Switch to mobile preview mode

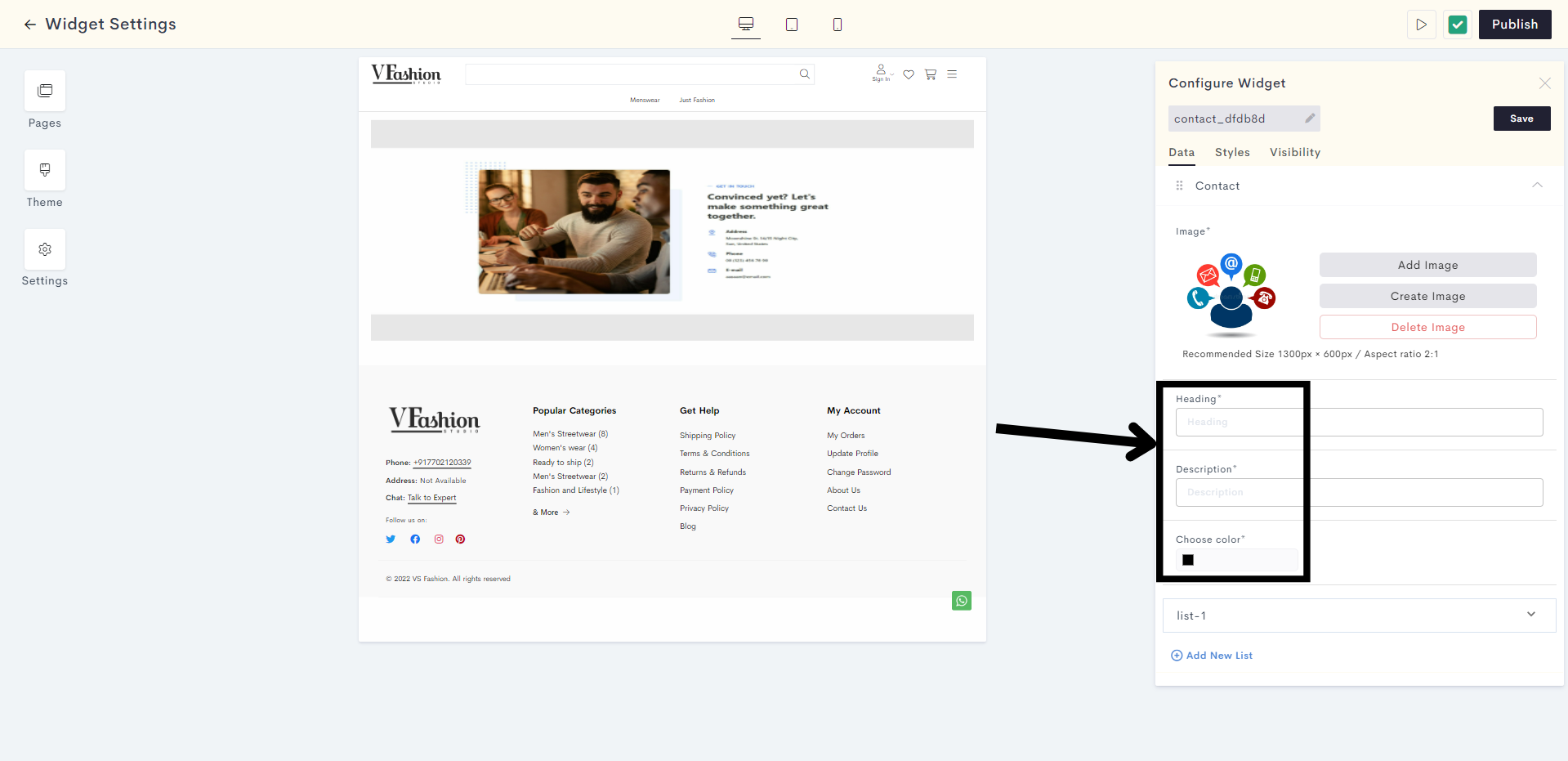[838, 25]
